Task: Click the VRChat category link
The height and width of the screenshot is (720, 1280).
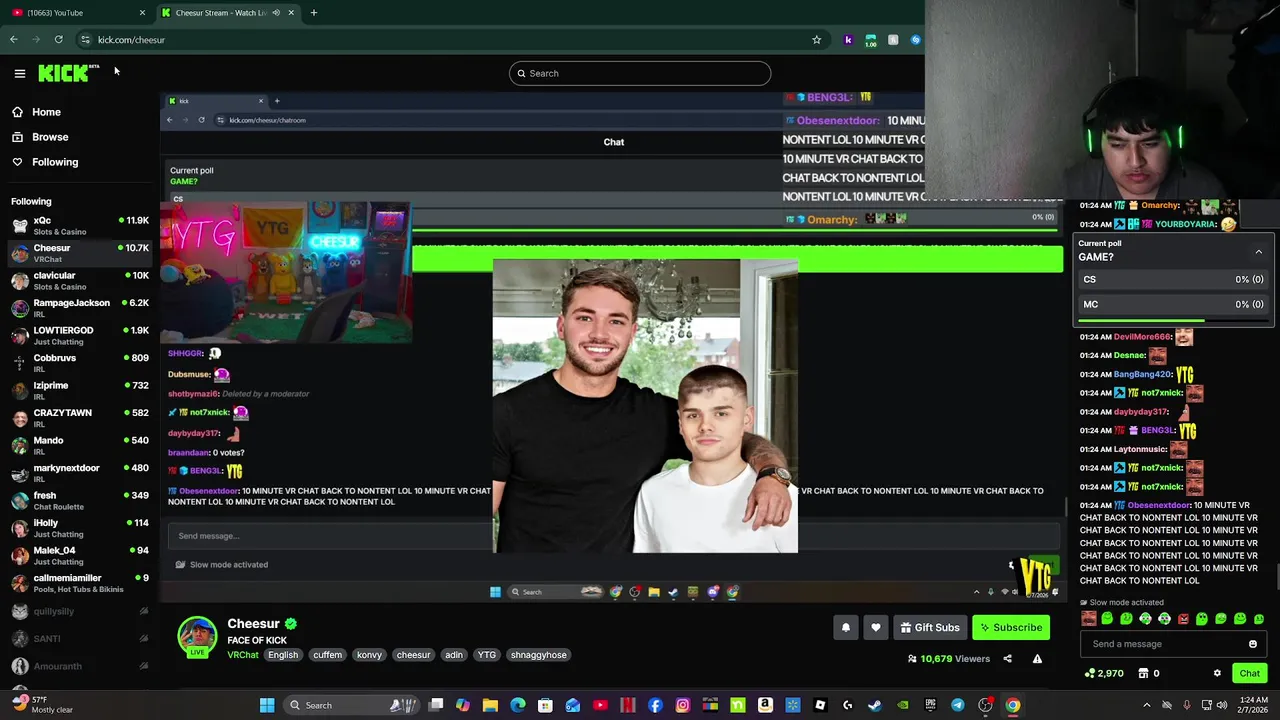Action: point(243,655)
